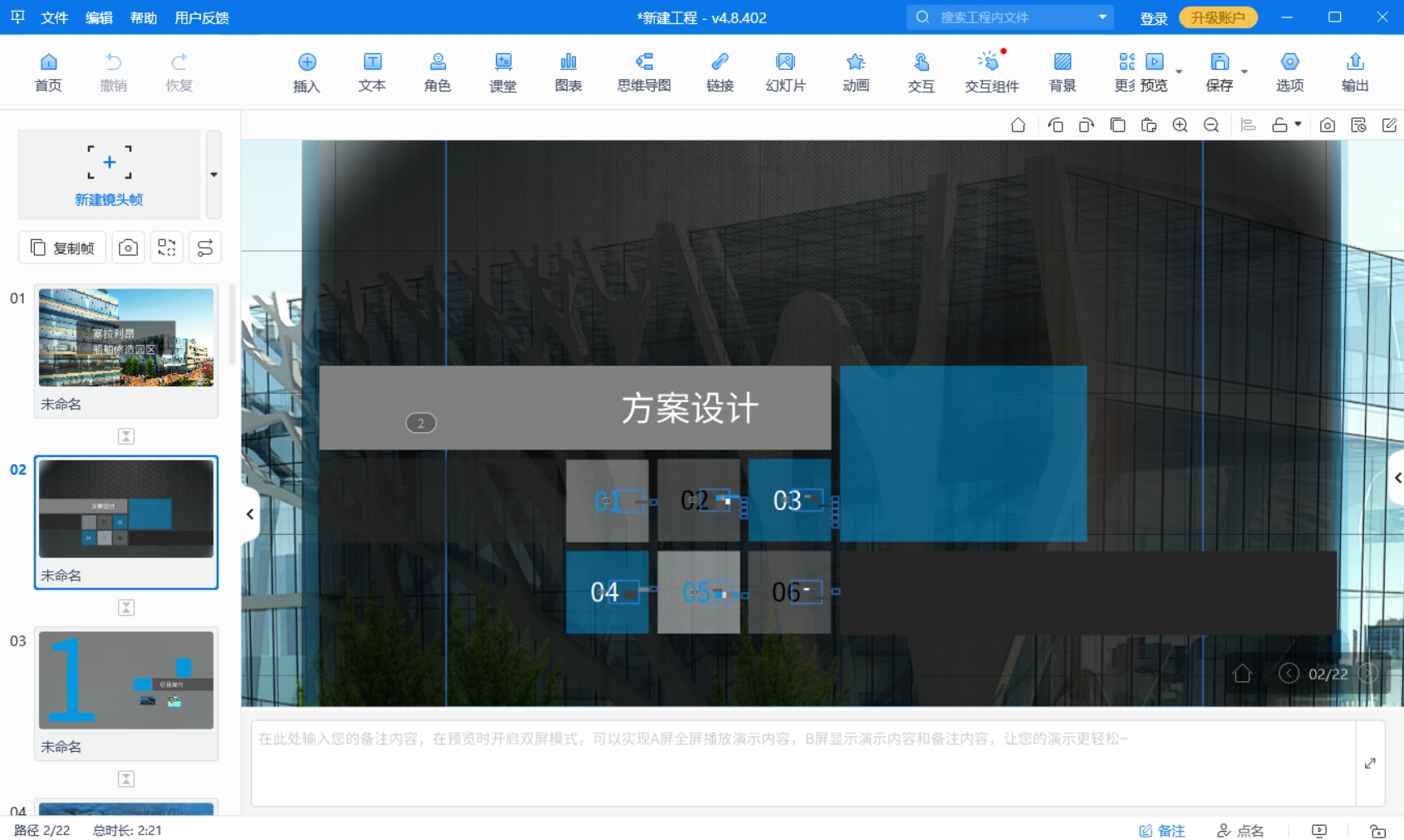1404x840 pixels.
Task: Zoom in on the canvas
Action: (x=1180, y=125)
